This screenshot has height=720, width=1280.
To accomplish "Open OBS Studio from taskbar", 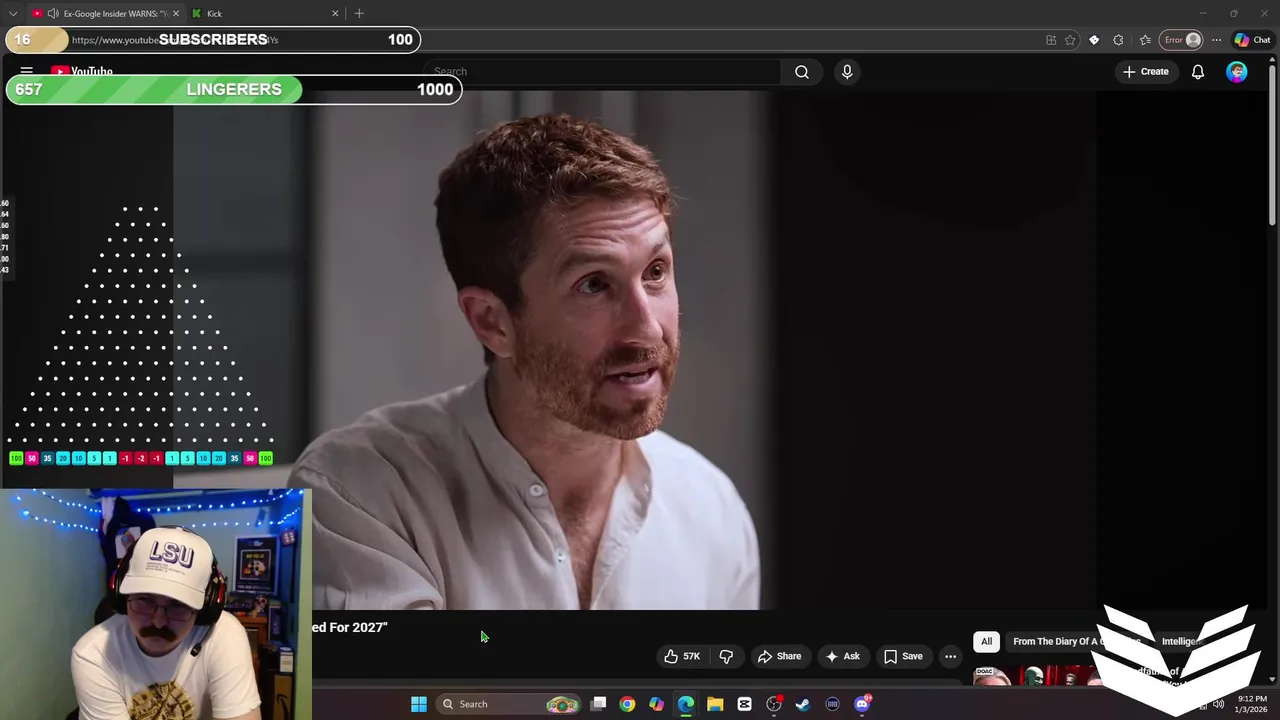I will [x=774, y=704].
